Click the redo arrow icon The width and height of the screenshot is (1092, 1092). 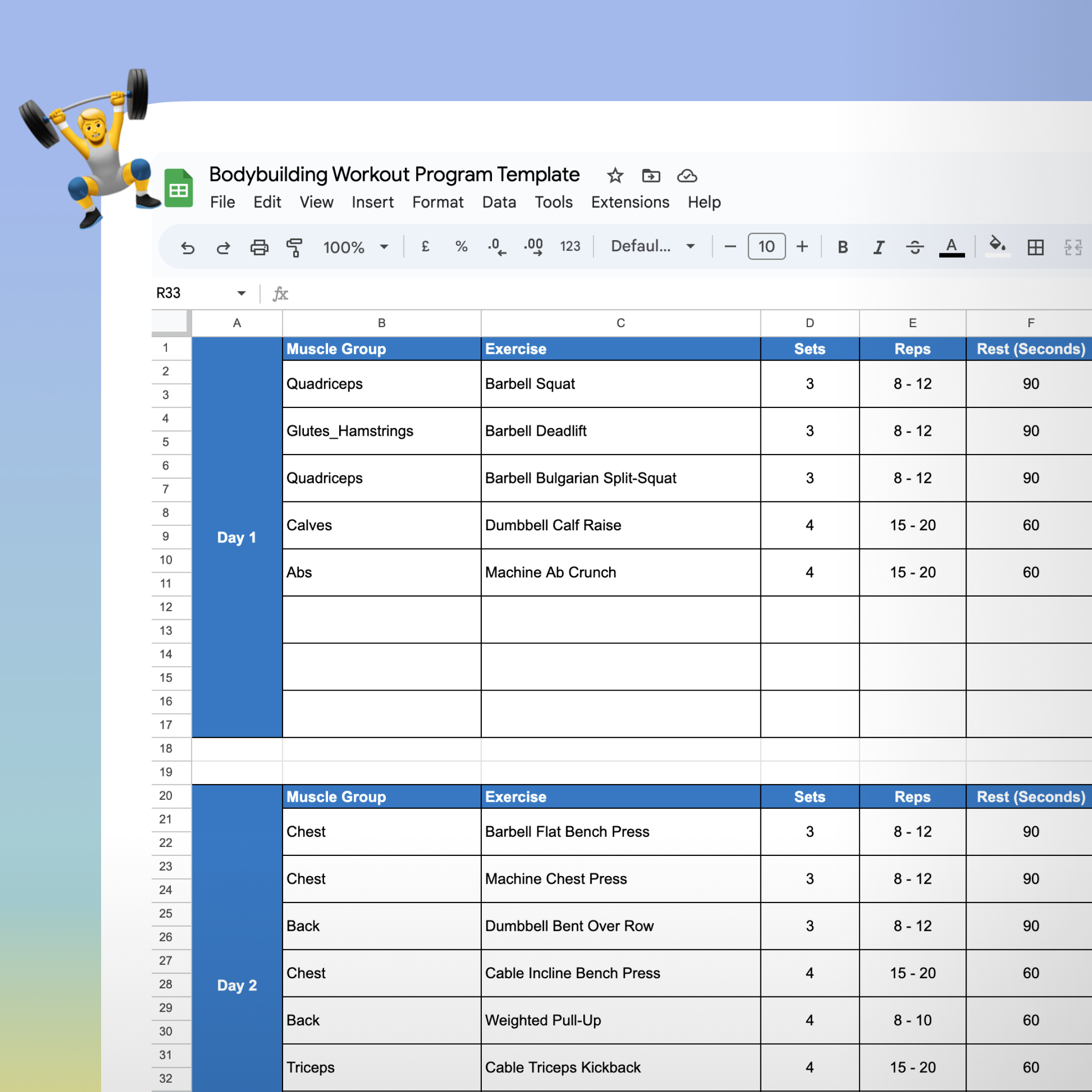[223, 247]
